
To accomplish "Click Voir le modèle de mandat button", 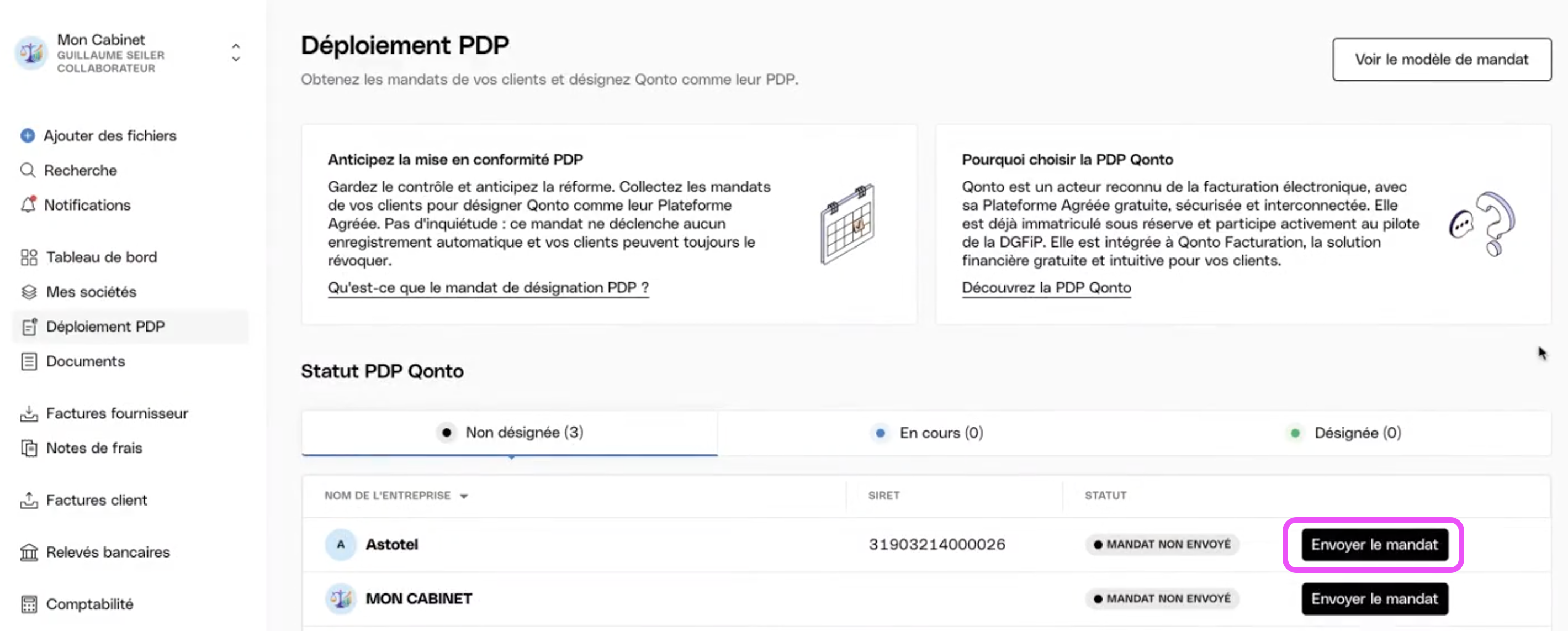I will click(x=1442, y=59).
